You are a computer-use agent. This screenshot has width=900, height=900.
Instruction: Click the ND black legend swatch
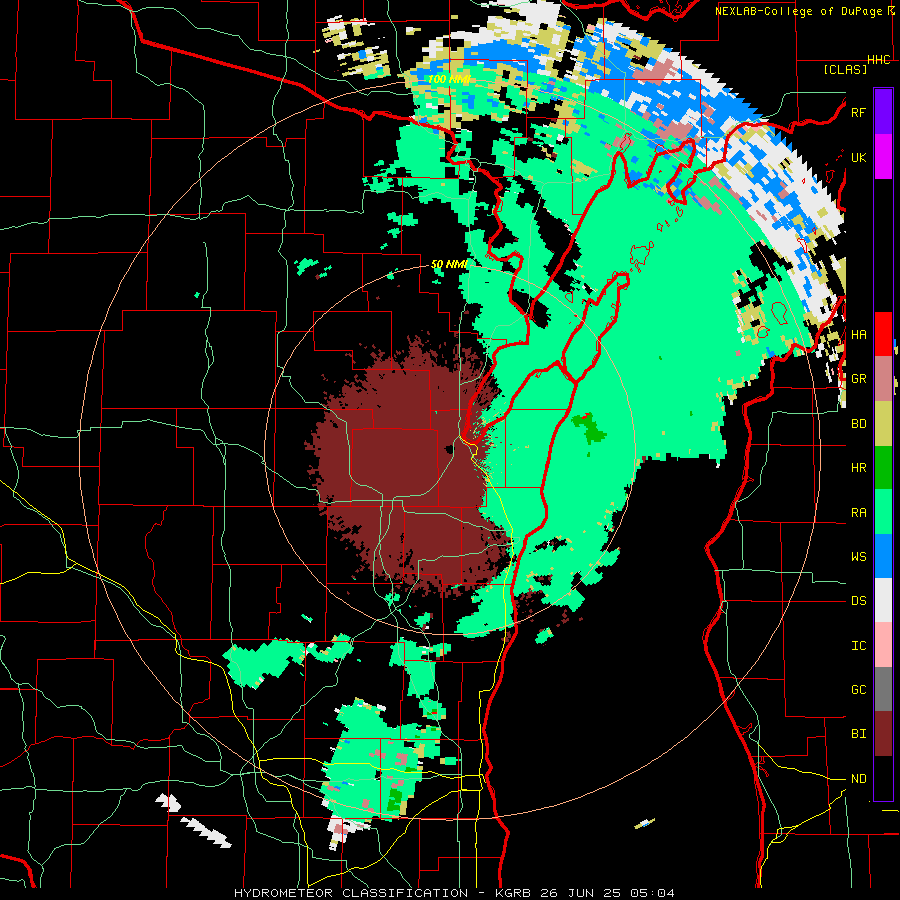click(x=883, y=778)
